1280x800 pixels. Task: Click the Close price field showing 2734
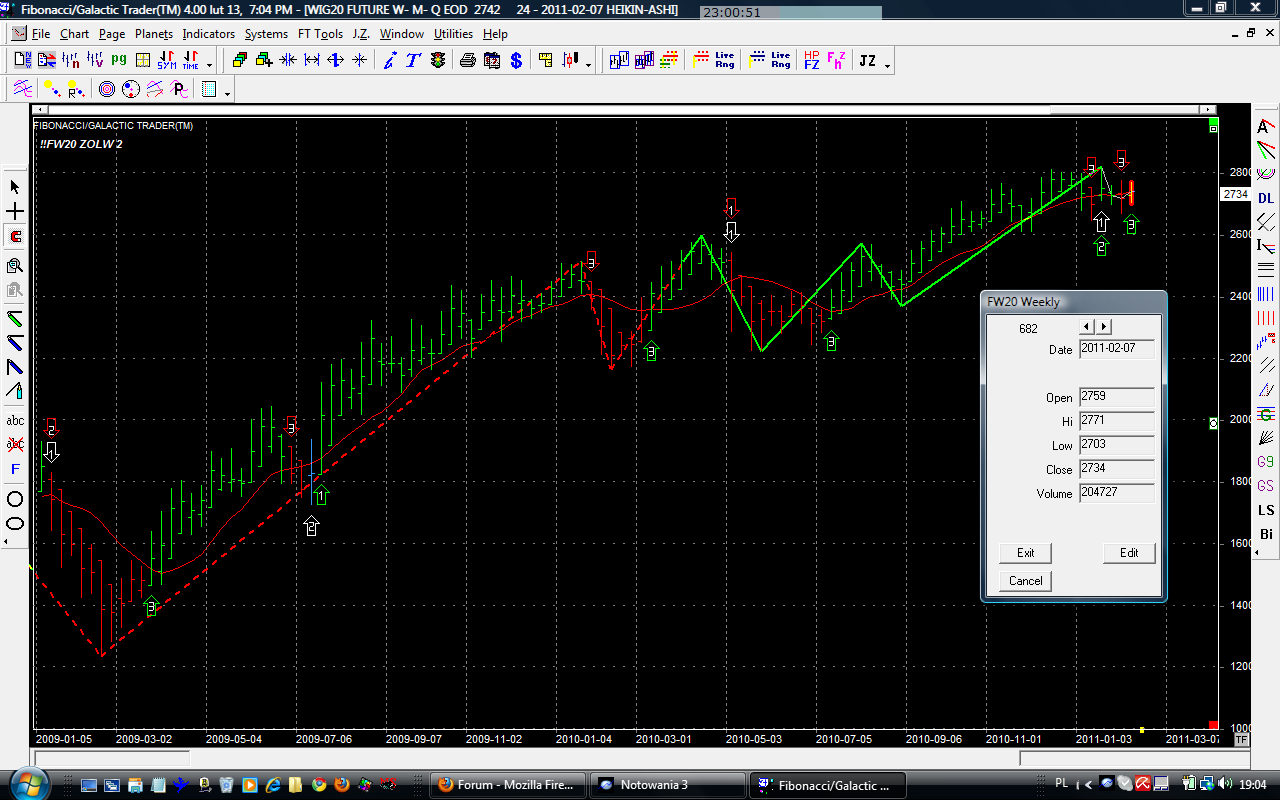(x=1116, y=469)
